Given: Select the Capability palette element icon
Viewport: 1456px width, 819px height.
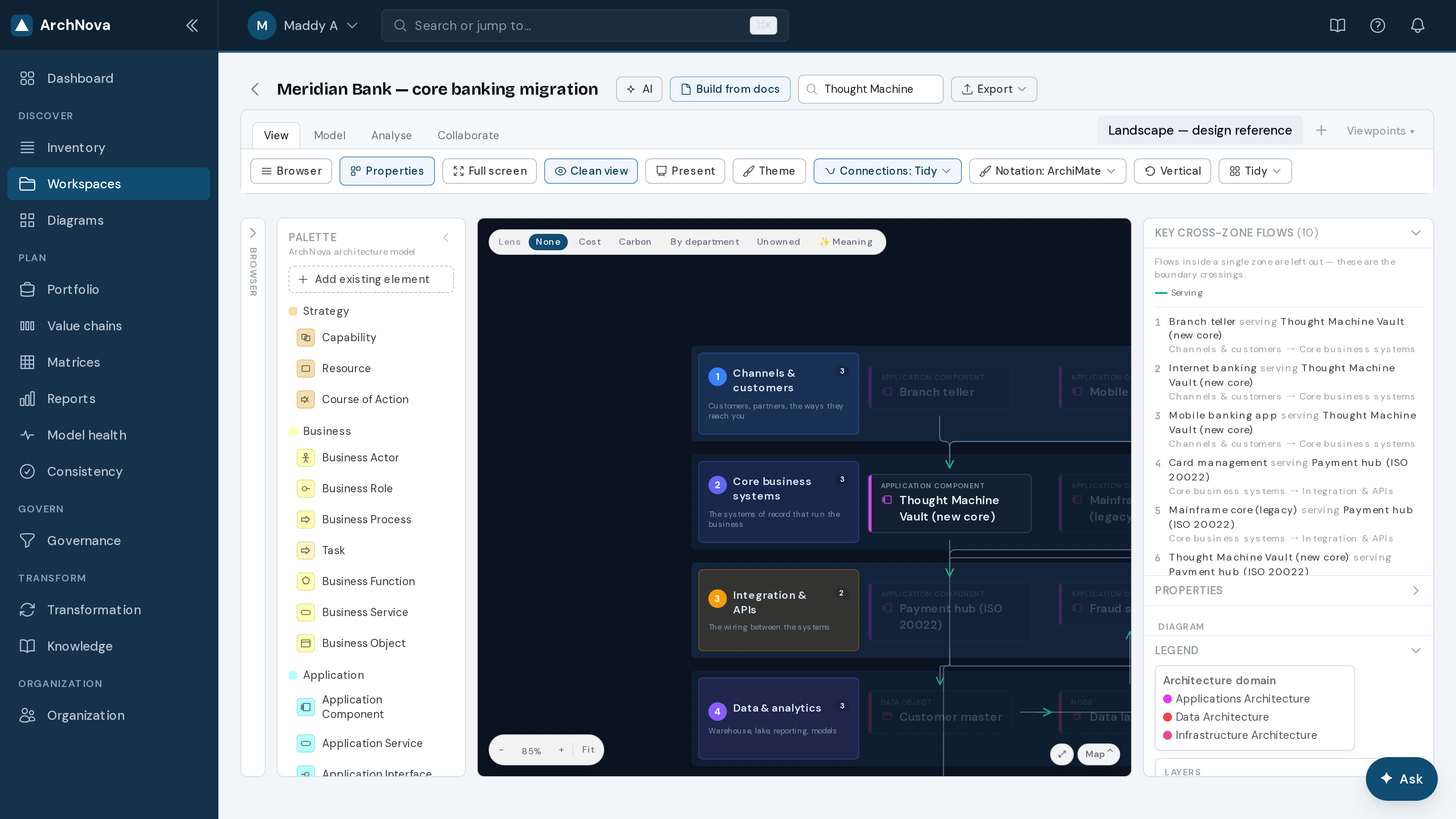Looking at the screenshot, I should pos(306,338).
